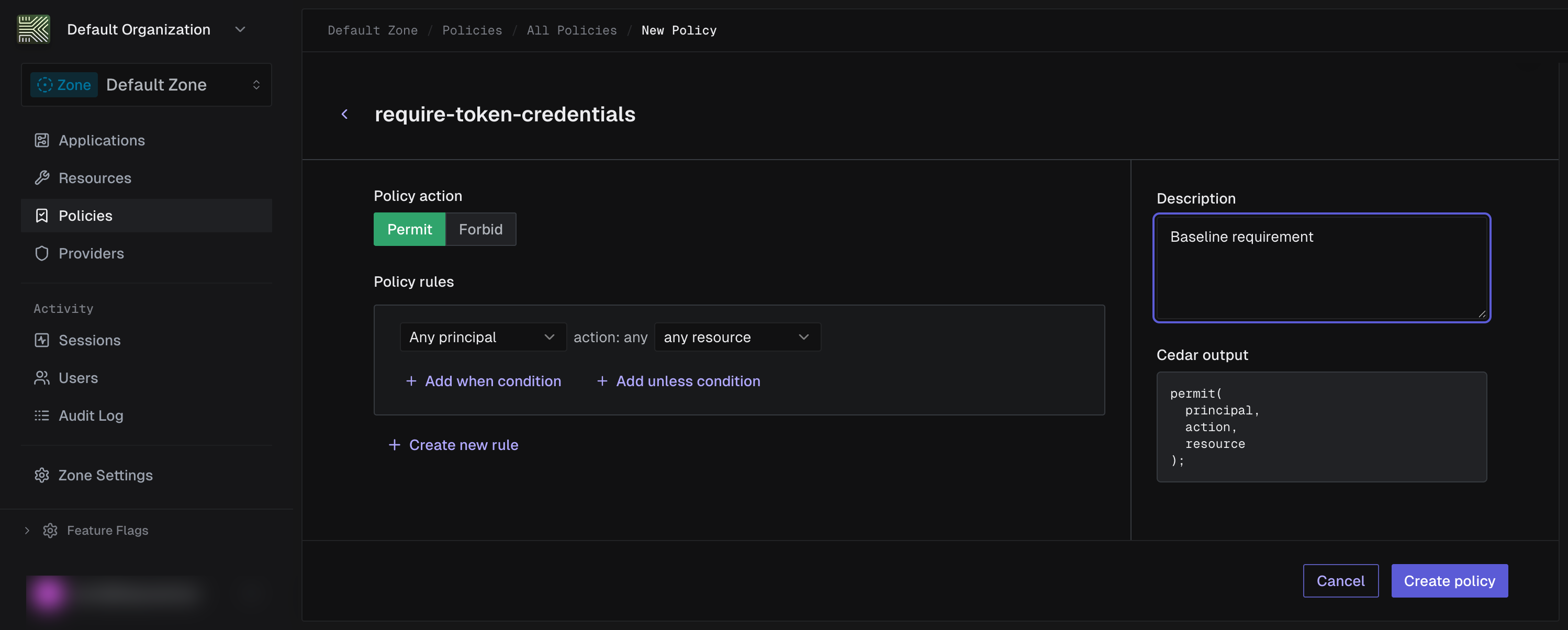This screenshot has width=1568, height=630.
Task: Open Zone Settings via the gear icon
Action: 41,475
